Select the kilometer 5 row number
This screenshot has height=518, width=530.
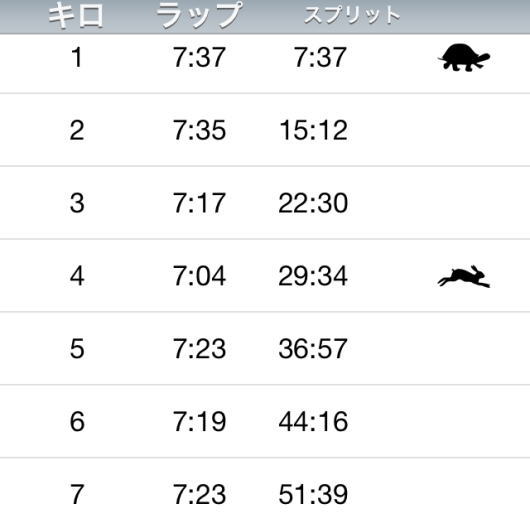coord(77,349)
